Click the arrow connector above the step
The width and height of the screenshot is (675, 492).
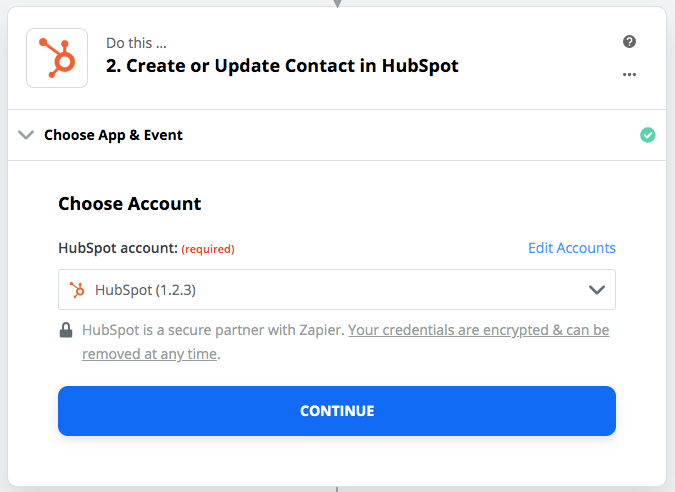[x=338, y=3]
